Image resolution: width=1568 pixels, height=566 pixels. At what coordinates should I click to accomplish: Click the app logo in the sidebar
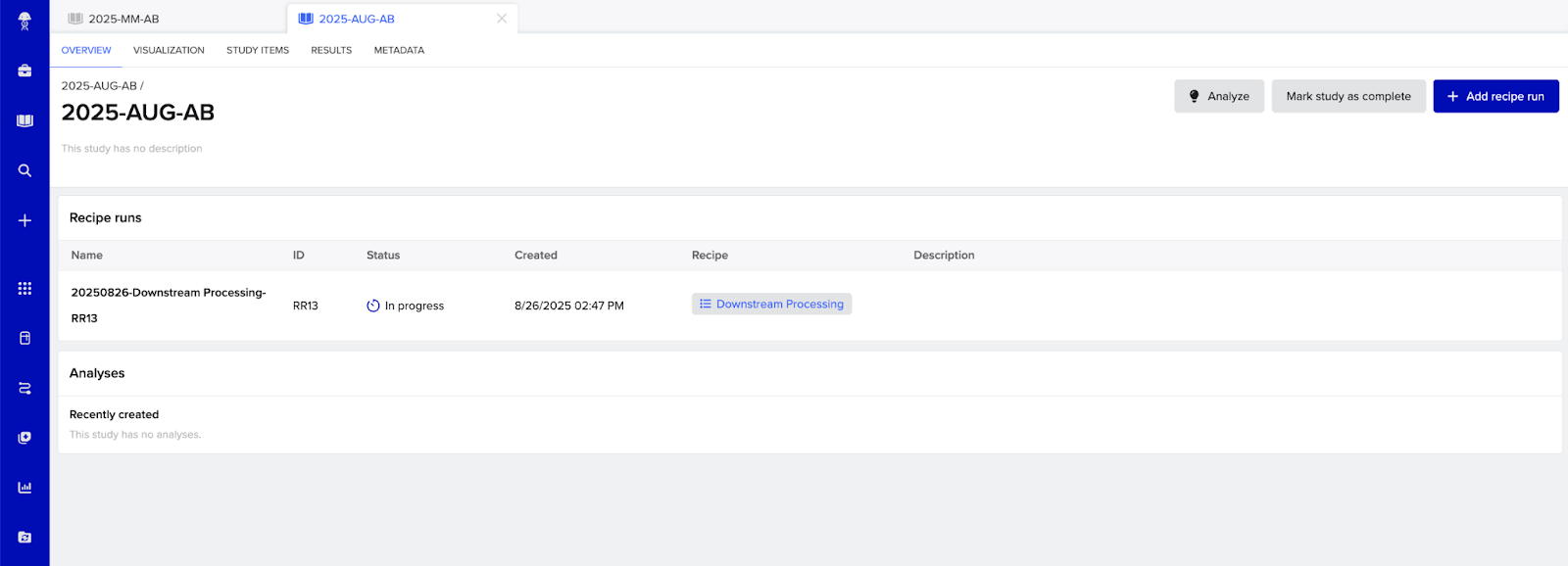click(x=24, y=21)
